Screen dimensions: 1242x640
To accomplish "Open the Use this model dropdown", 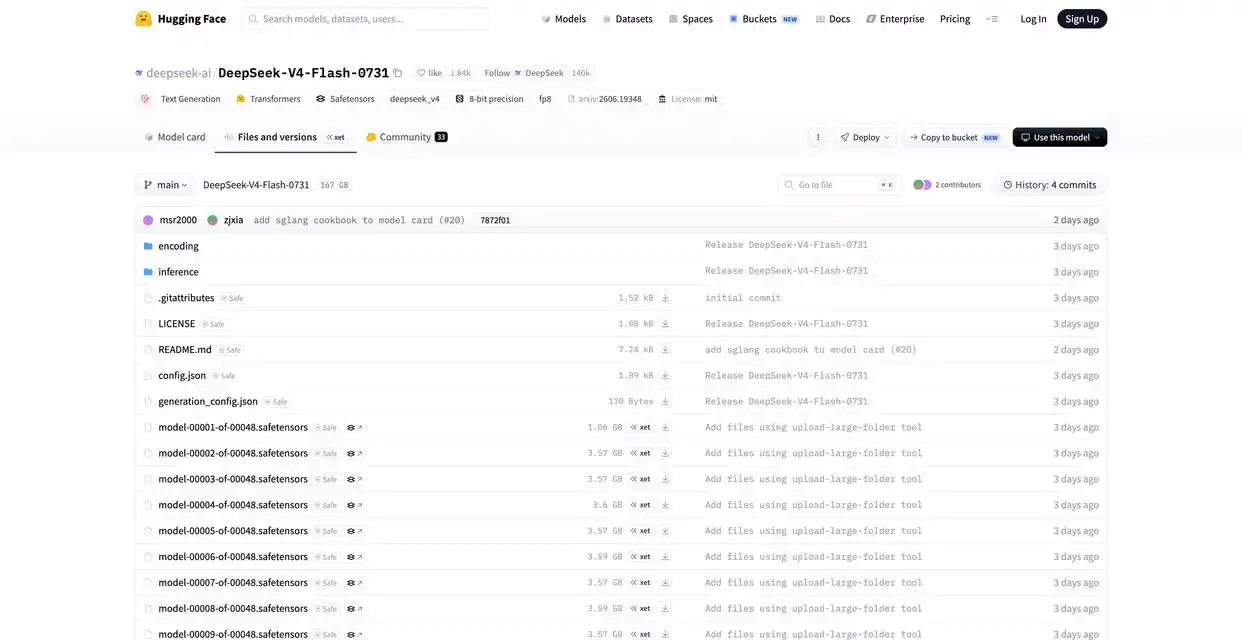I will (x=1059, y=137).
